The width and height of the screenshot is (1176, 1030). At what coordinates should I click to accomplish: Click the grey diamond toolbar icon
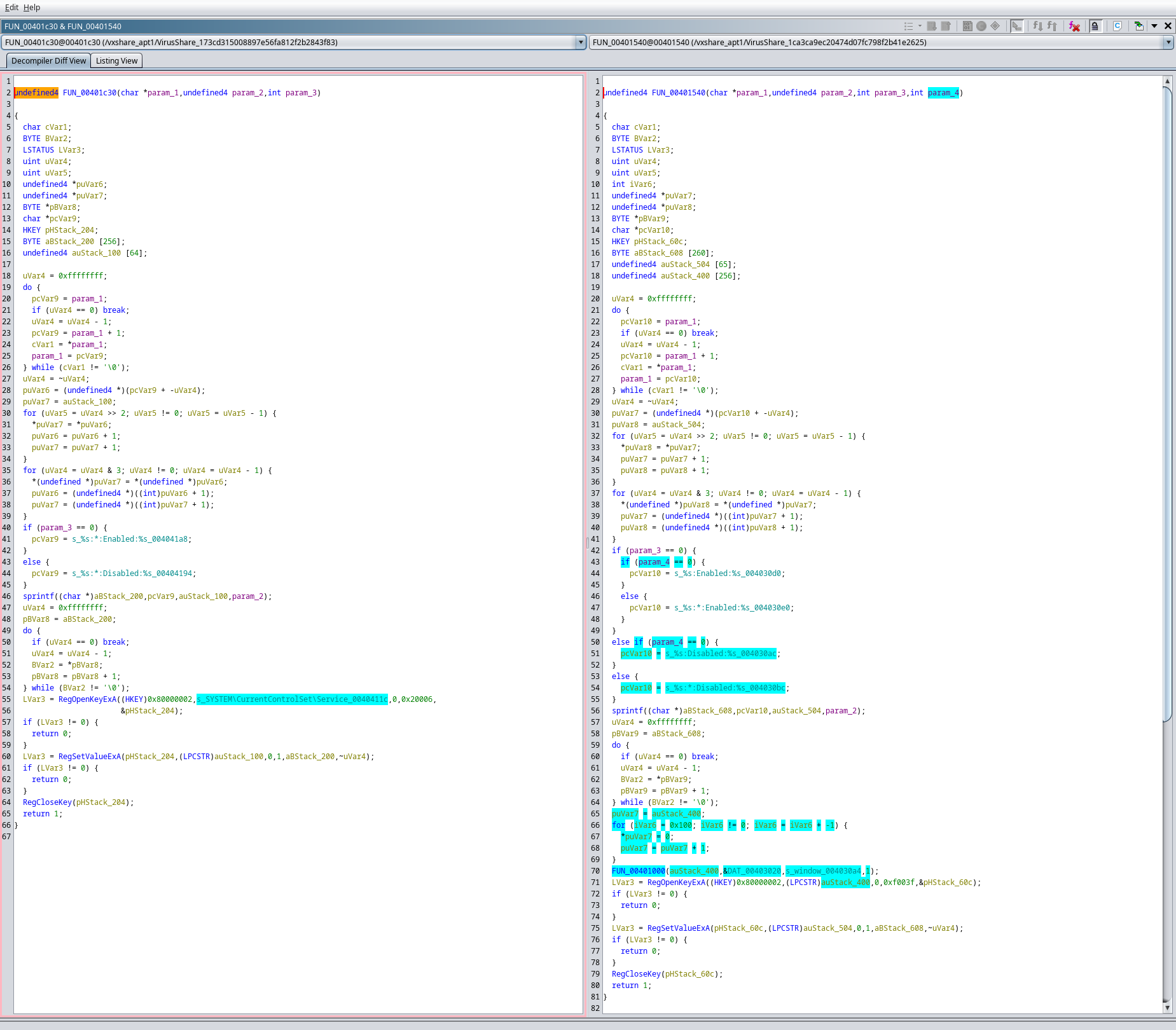click(995, 26)
